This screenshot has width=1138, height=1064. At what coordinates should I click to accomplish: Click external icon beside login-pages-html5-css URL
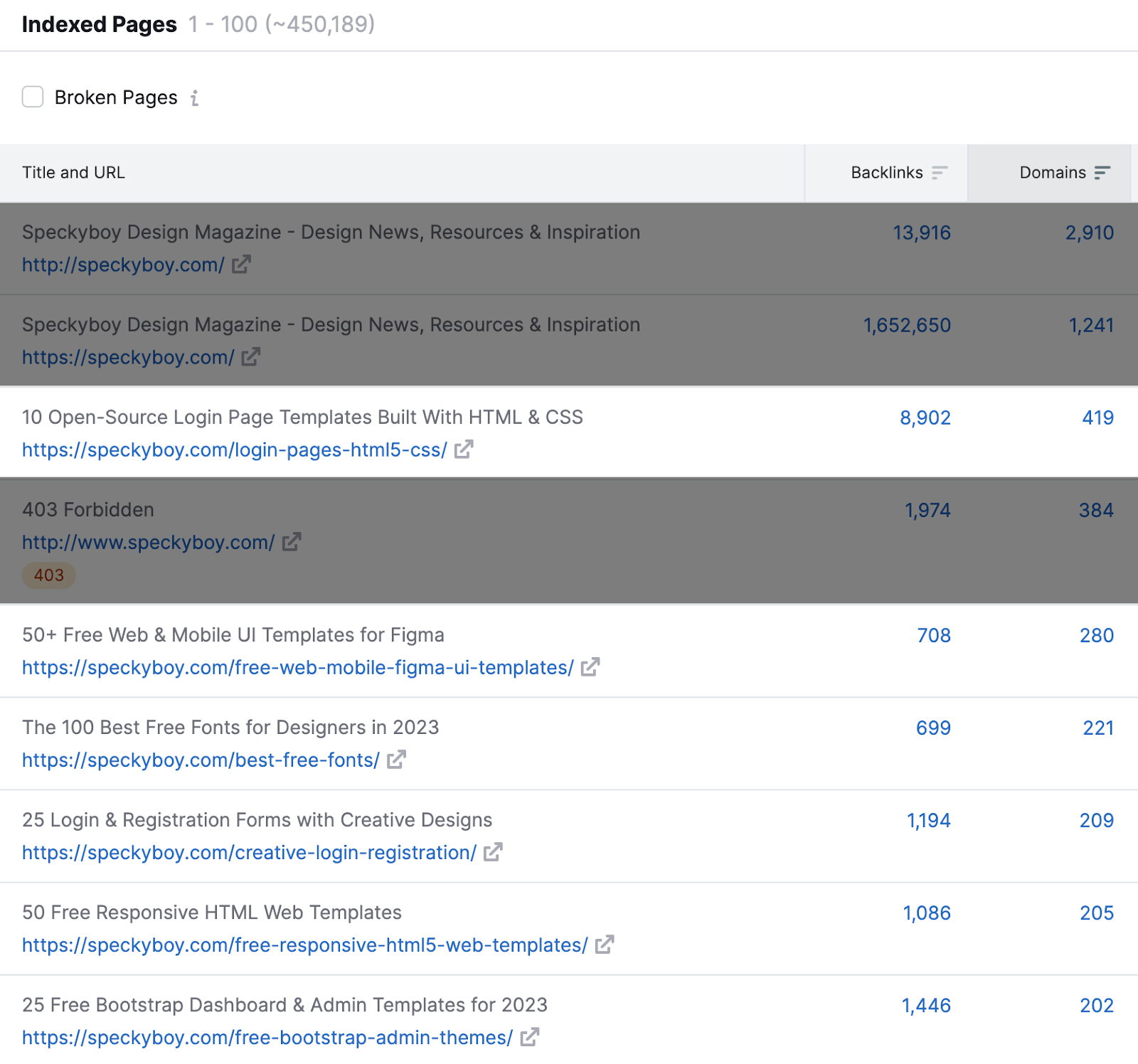click(464, 449)
